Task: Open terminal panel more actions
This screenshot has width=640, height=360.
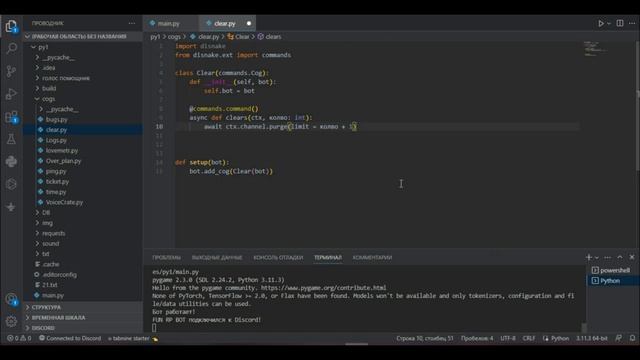Action: (607, 257)
